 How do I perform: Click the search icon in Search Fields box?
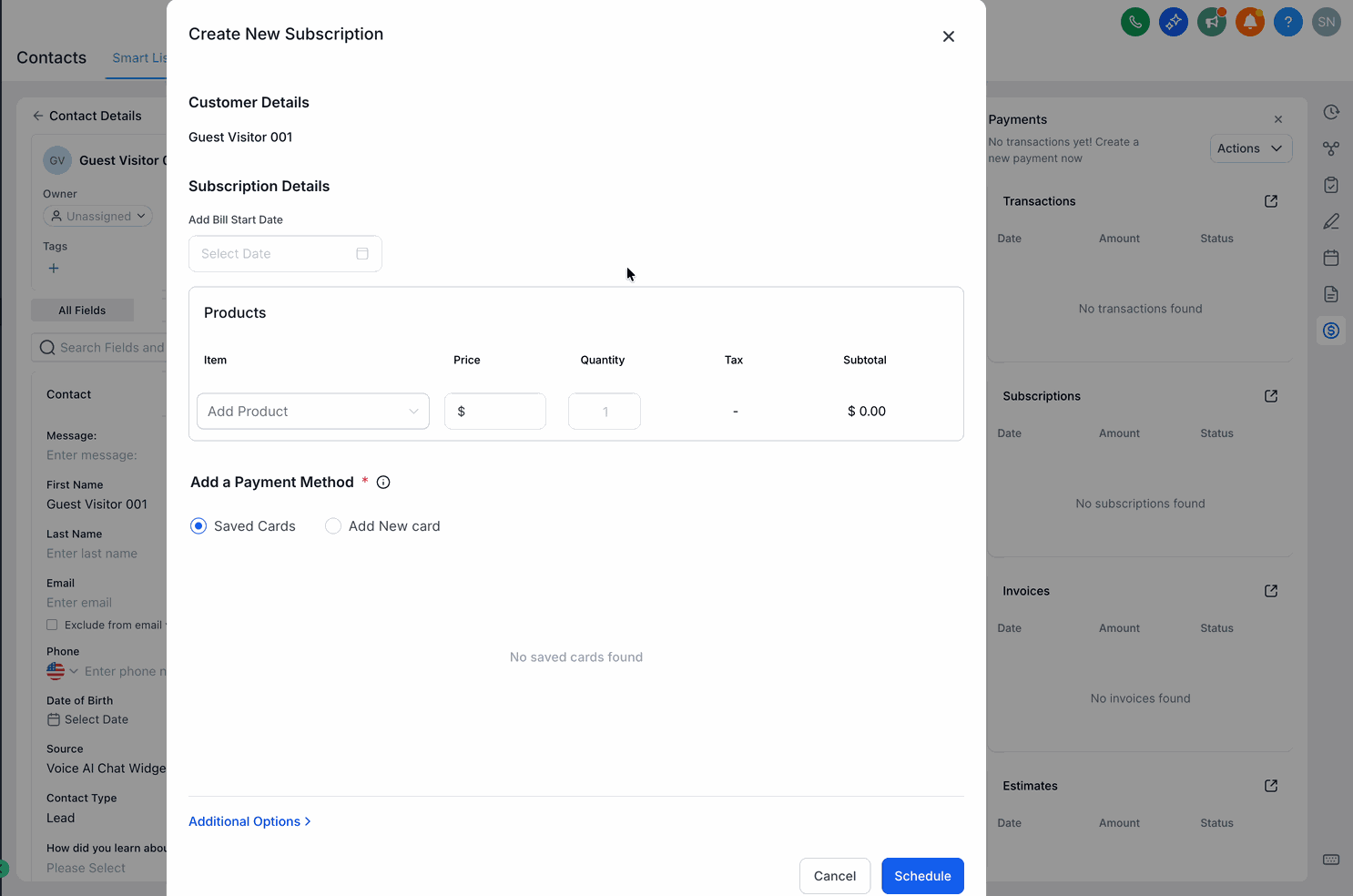click(47, 348)
